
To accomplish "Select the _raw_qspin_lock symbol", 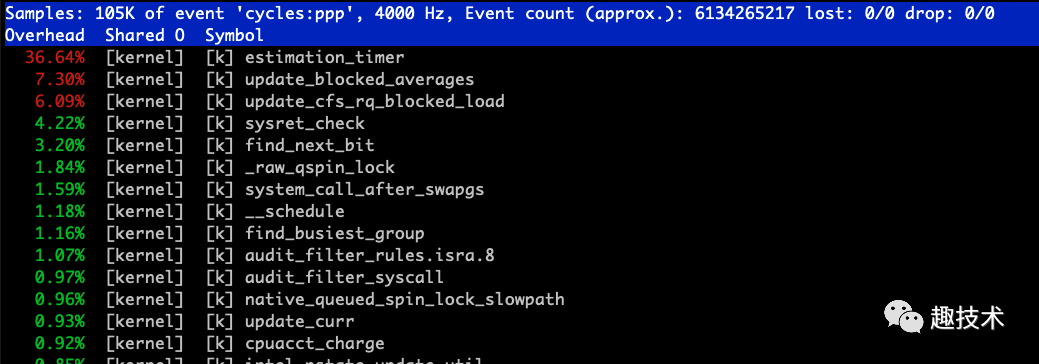I will click(x=320, y=168).
